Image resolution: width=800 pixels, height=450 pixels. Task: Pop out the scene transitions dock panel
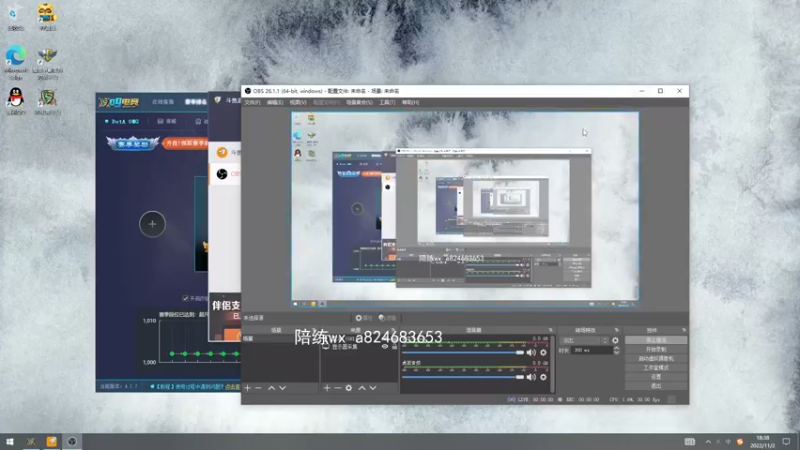[616, 330]
